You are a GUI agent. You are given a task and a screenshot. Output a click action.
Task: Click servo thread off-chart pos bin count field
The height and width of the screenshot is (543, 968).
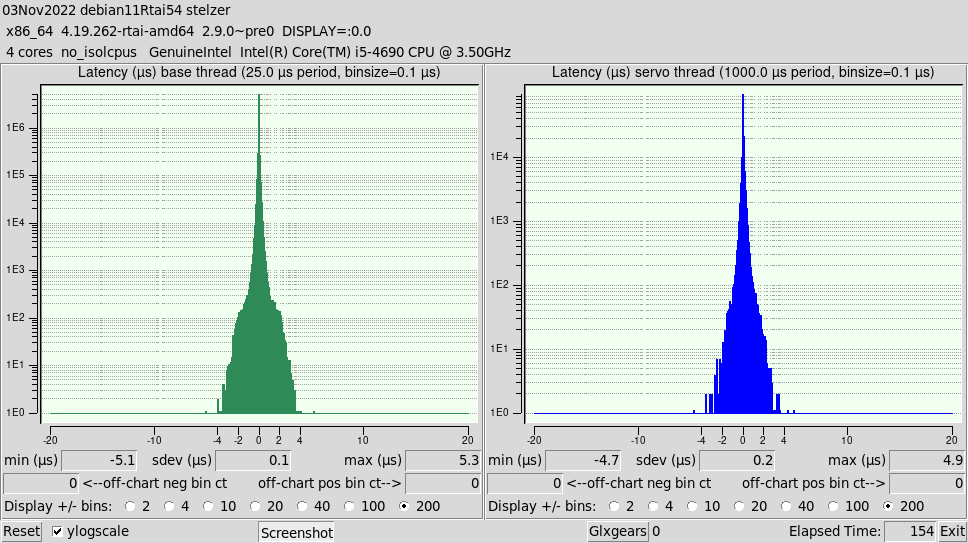pos(927,483)
